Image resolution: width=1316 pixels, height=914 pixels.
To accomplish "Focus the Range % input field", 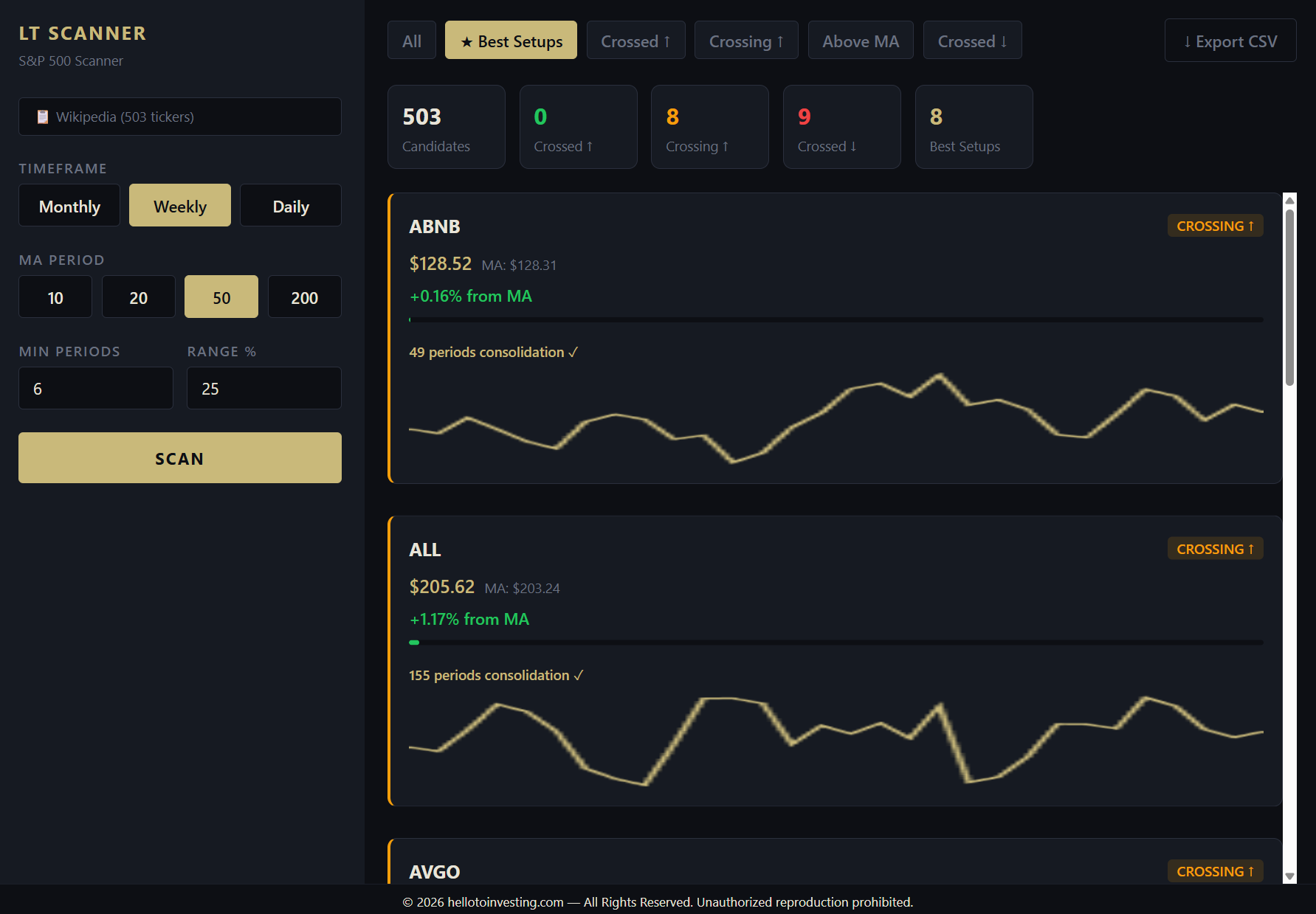I will 264,388.
